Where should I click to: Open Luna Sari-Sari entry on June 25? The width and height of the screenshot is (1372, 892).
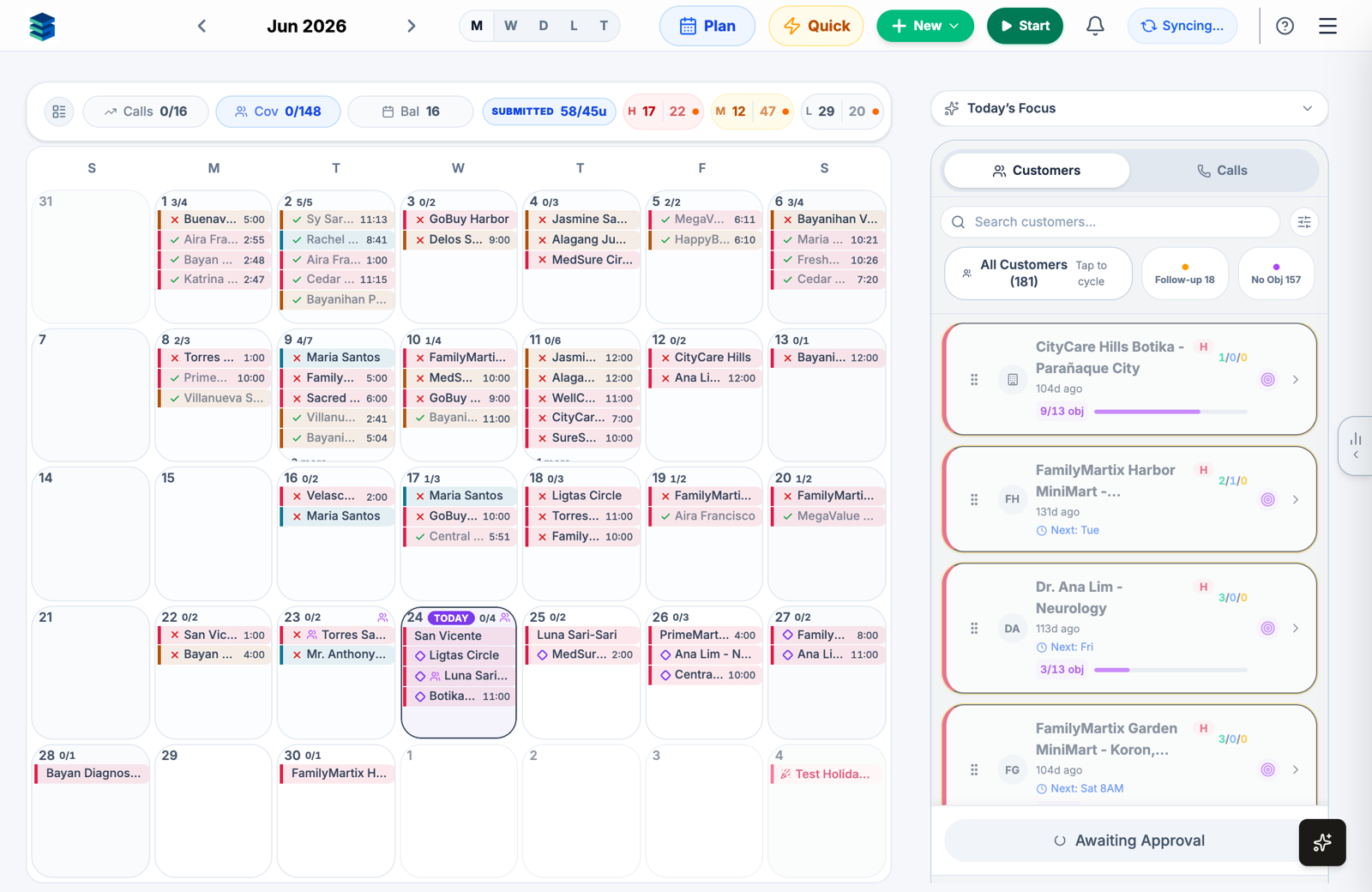pos(581,636)
